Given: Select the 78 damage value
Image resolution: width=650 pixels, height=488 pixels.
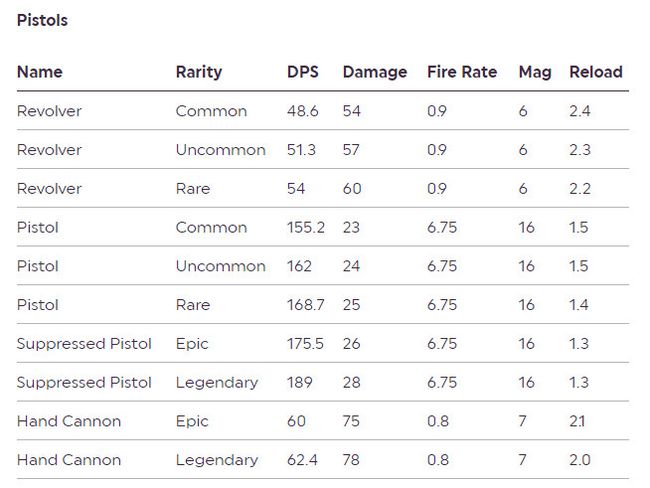Looking at the screenshot, I should [x=351, y=460].
